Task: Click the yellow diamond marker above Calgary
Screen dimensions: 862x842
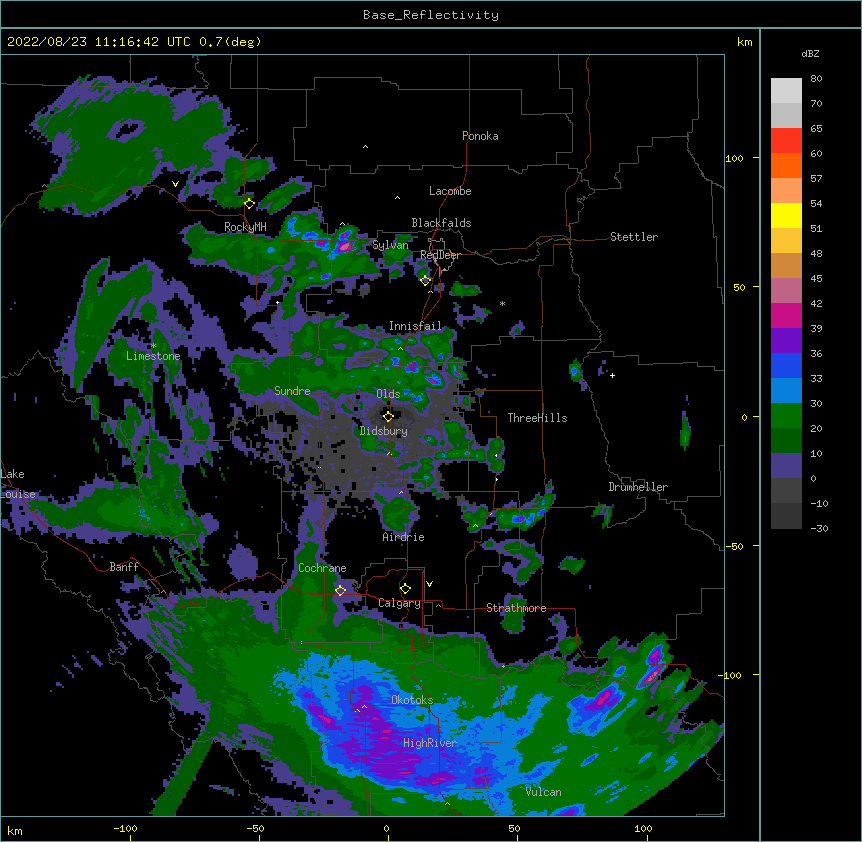Action: (405, 589)
